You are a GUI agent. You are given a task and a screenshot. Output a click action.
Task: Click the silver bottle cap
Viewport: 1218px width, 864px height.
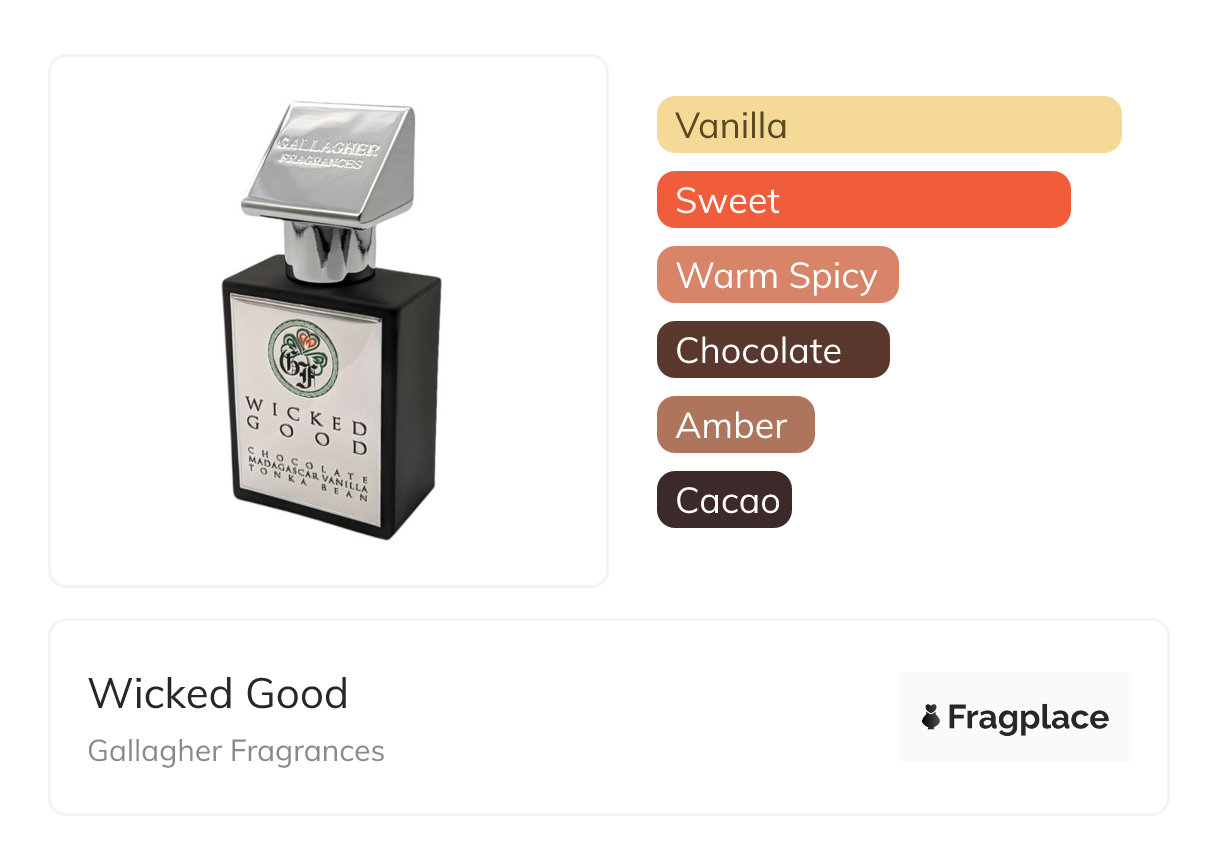coord(330,160)
